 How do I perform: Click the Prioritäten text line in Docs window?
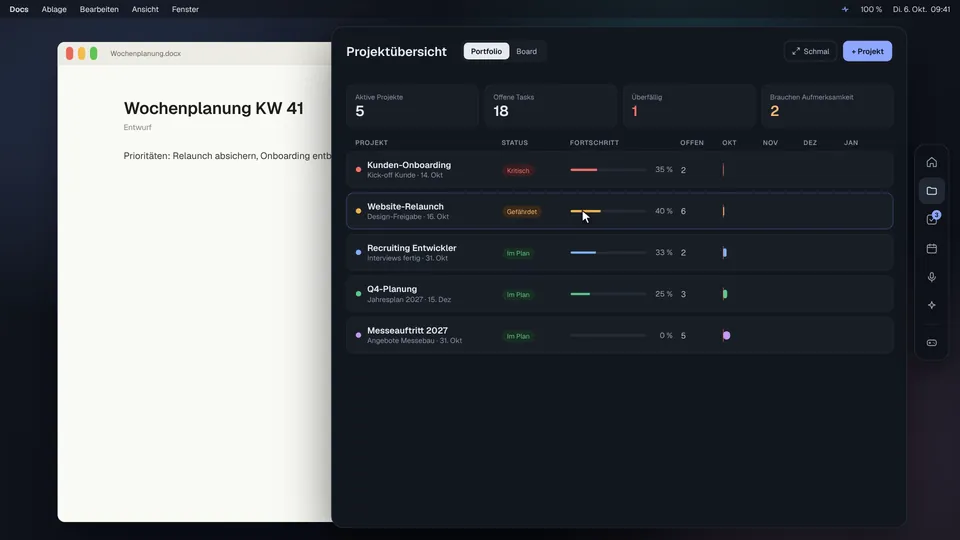(x=227, y=156)
